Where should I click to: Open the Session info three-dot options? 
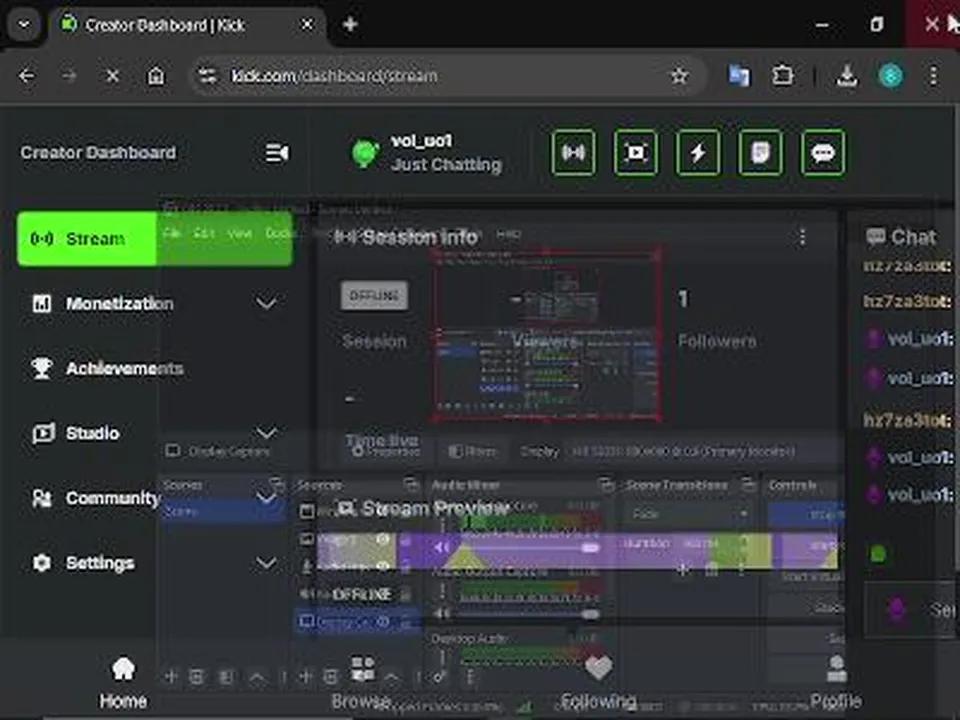[x=802, y=238]
